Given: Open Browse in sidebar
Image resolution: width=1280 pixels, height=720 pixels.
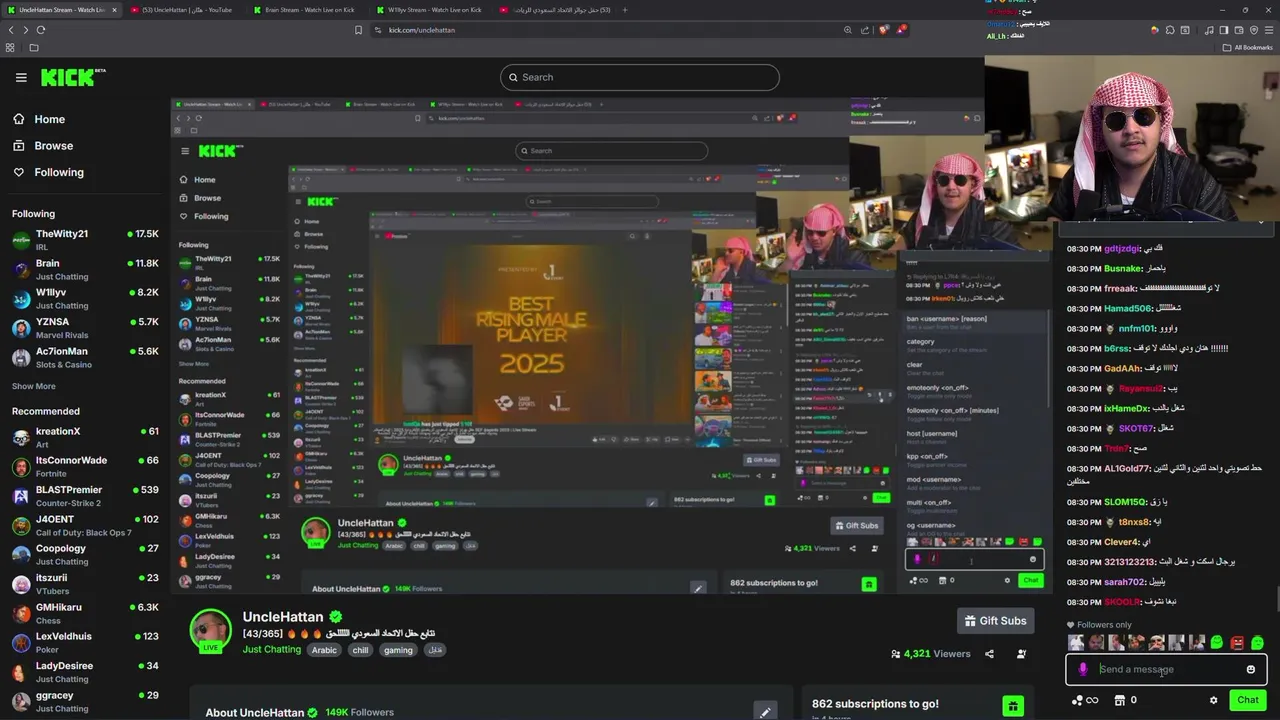Looking at the screenshot, I should pyautogui.click(x=43, y=146).
